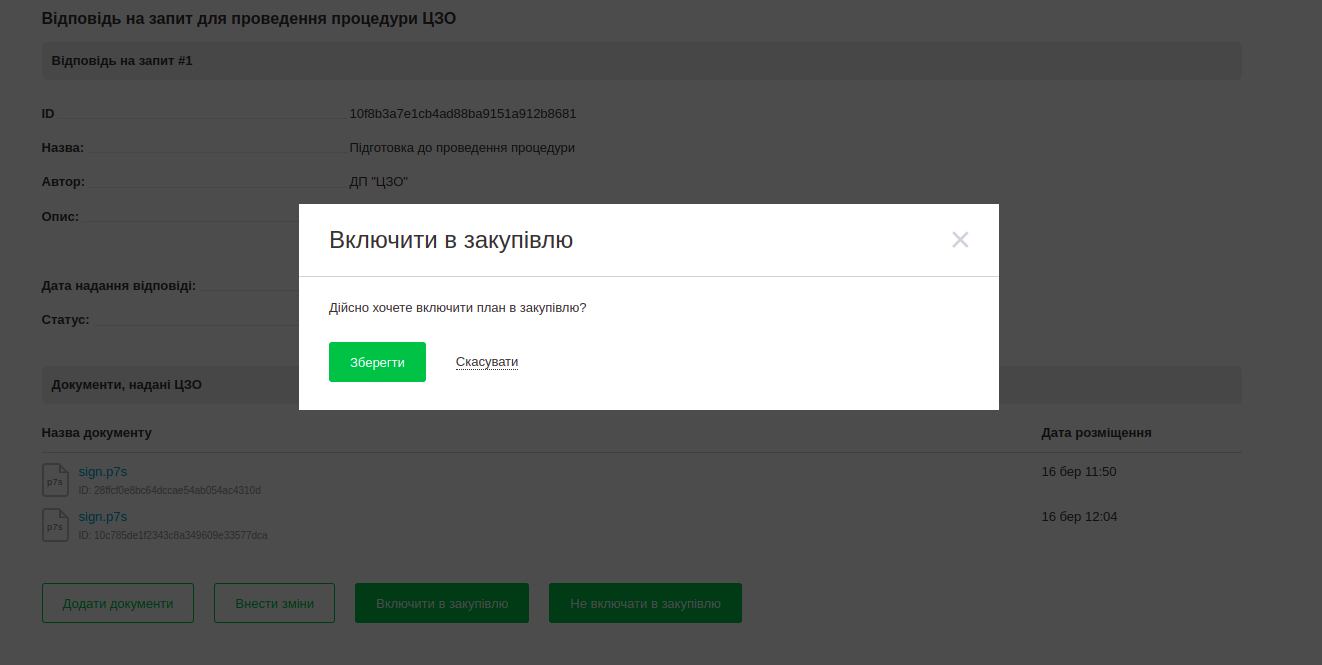Click p7s file icon for document dated 12:04
Screen dimensions: 1322x665
55,525
